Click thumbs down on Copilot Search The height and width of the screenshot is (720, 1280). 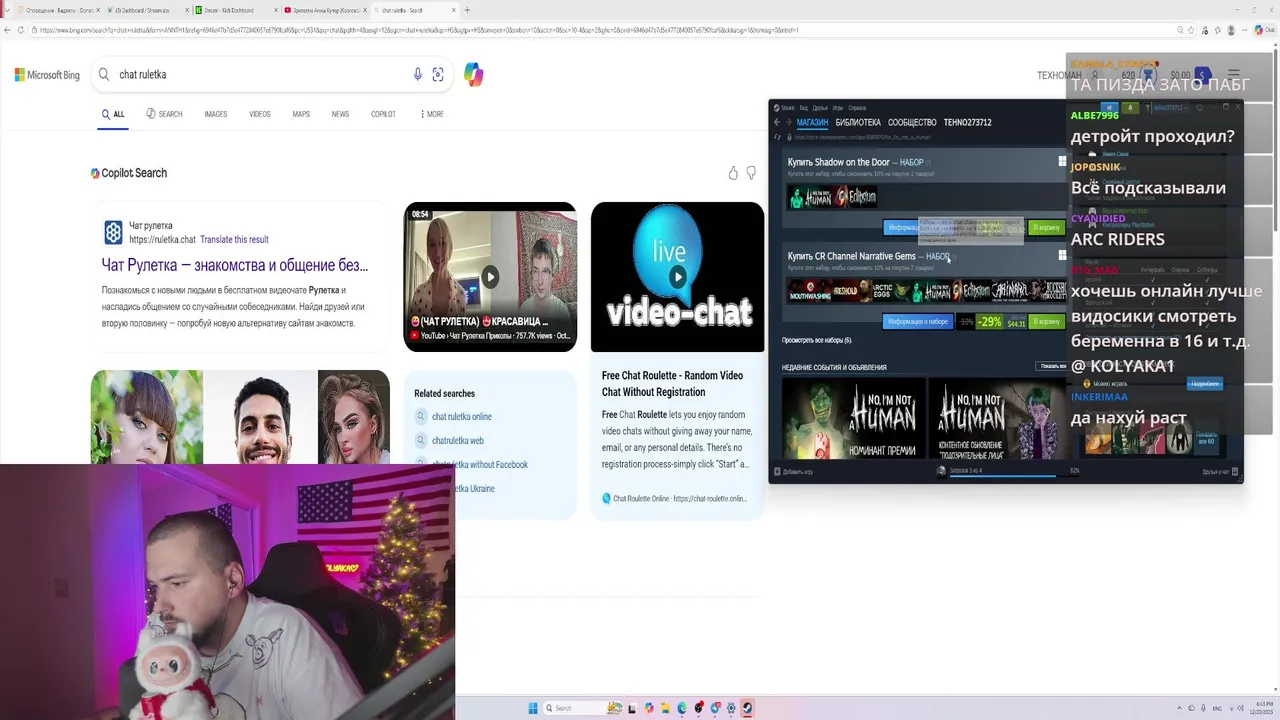751,173
